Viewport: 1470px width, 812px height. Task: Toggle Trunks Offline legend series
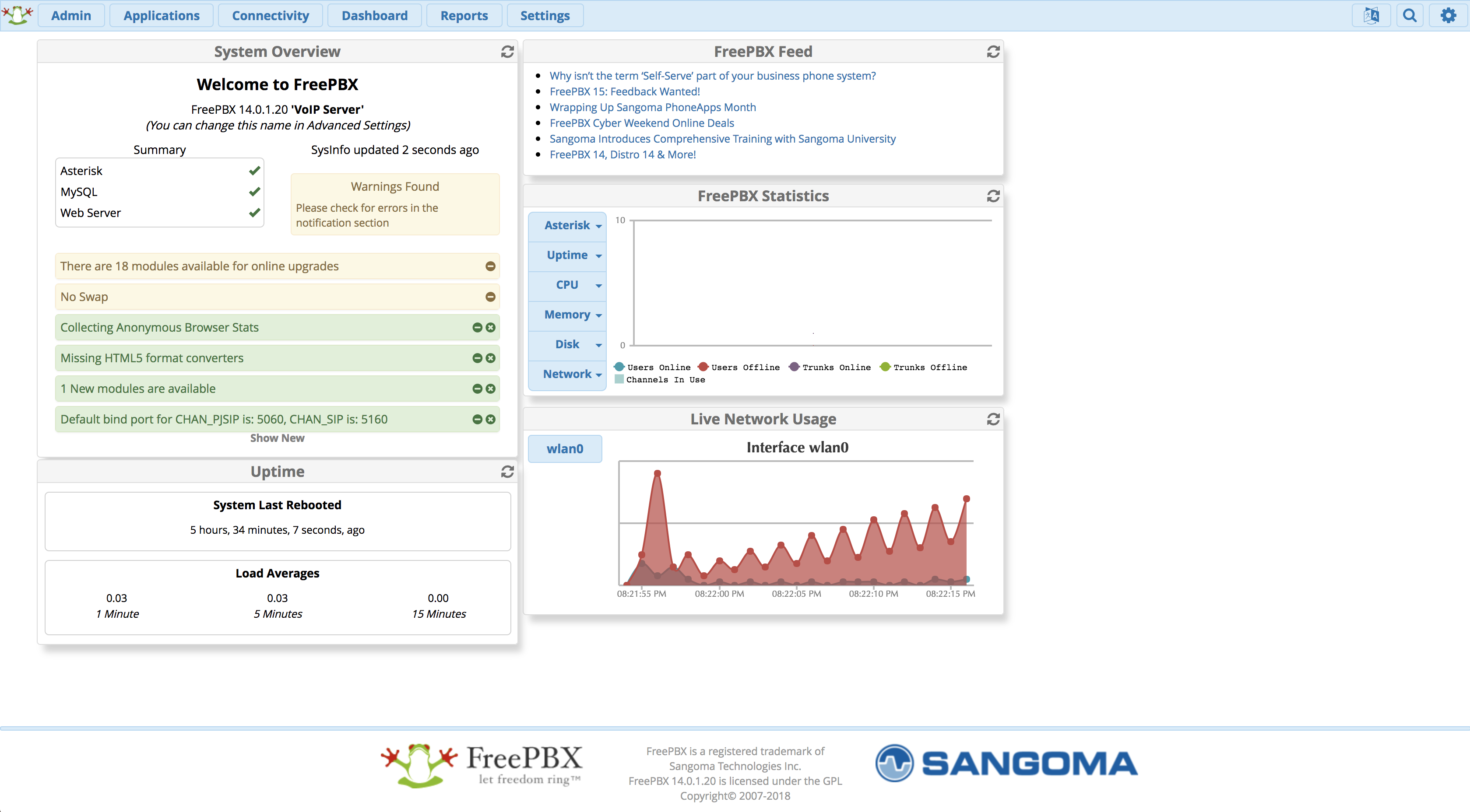point(923,367)
